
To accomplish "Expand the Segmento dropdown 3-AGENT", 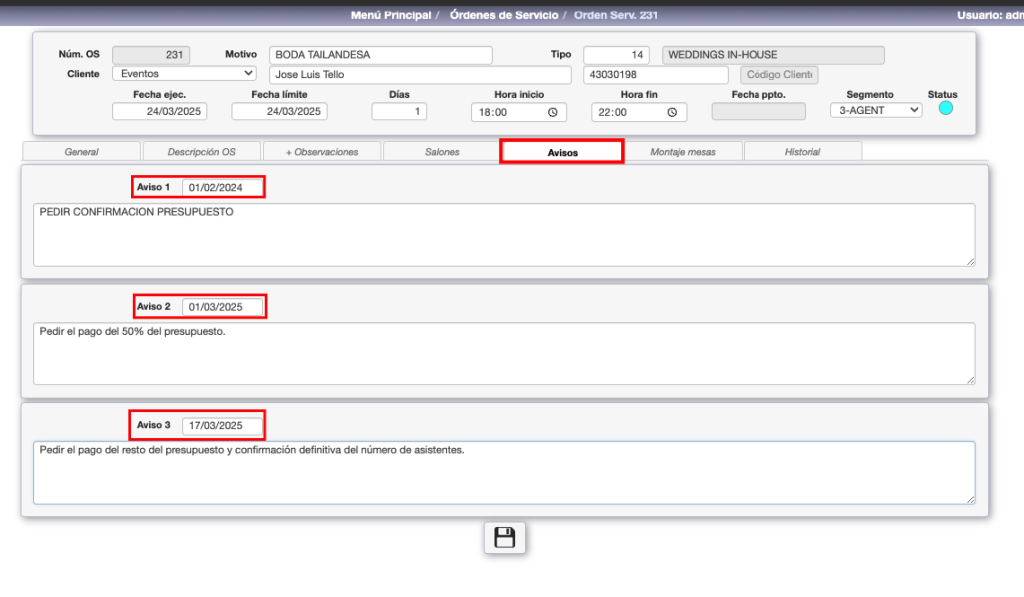I will [876, 110].
